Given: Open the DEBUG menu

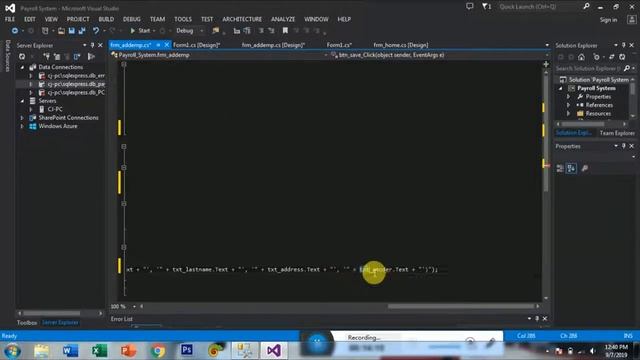Looking at the screenshot, I should click(x=131, y=19).
